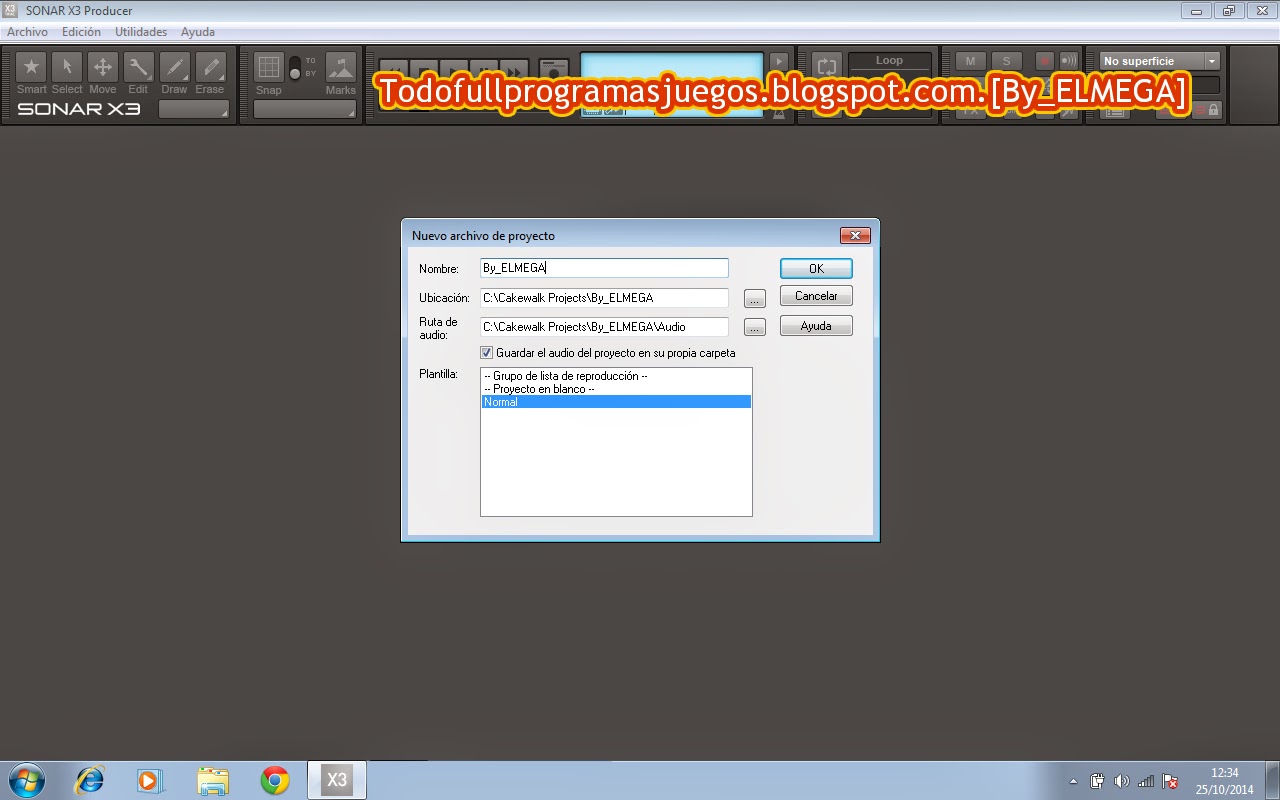Open the Archivo menu
The image size is (1280, 800).
click(27, 32)
